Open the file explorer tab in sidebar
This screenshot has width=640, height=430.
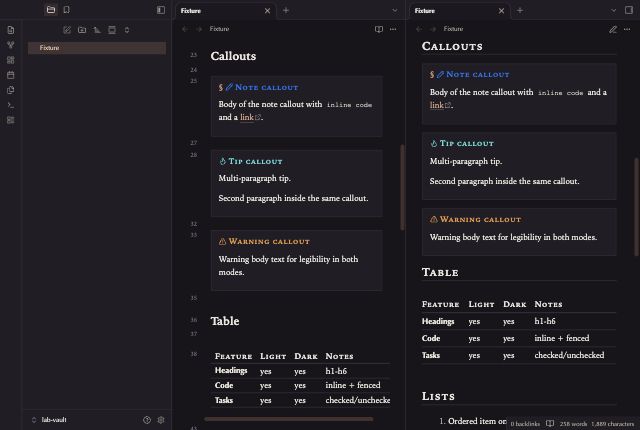coord(51,10)
